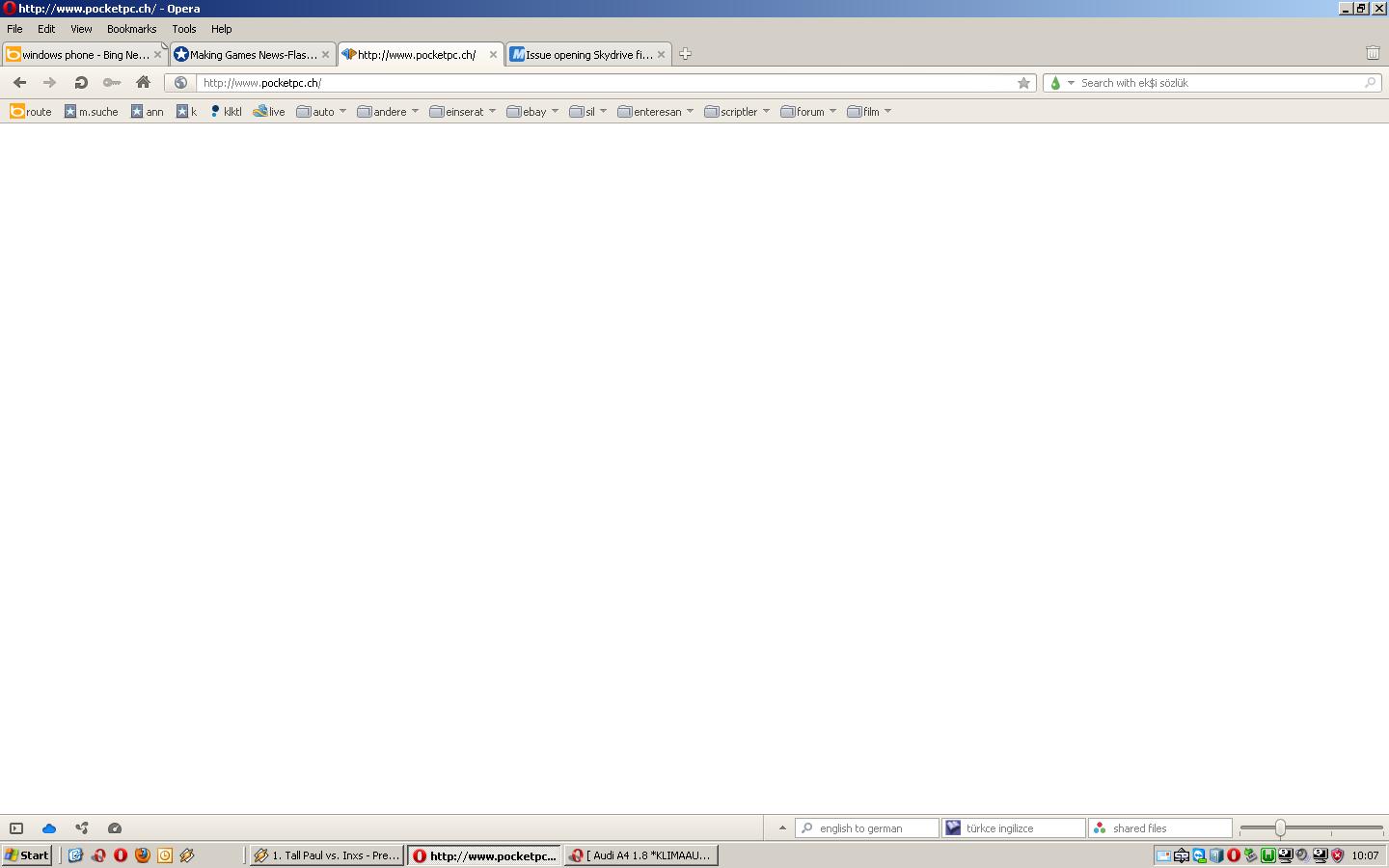Open the live bookmark
Screen dimensions: 1389x868
click(269, 112)
